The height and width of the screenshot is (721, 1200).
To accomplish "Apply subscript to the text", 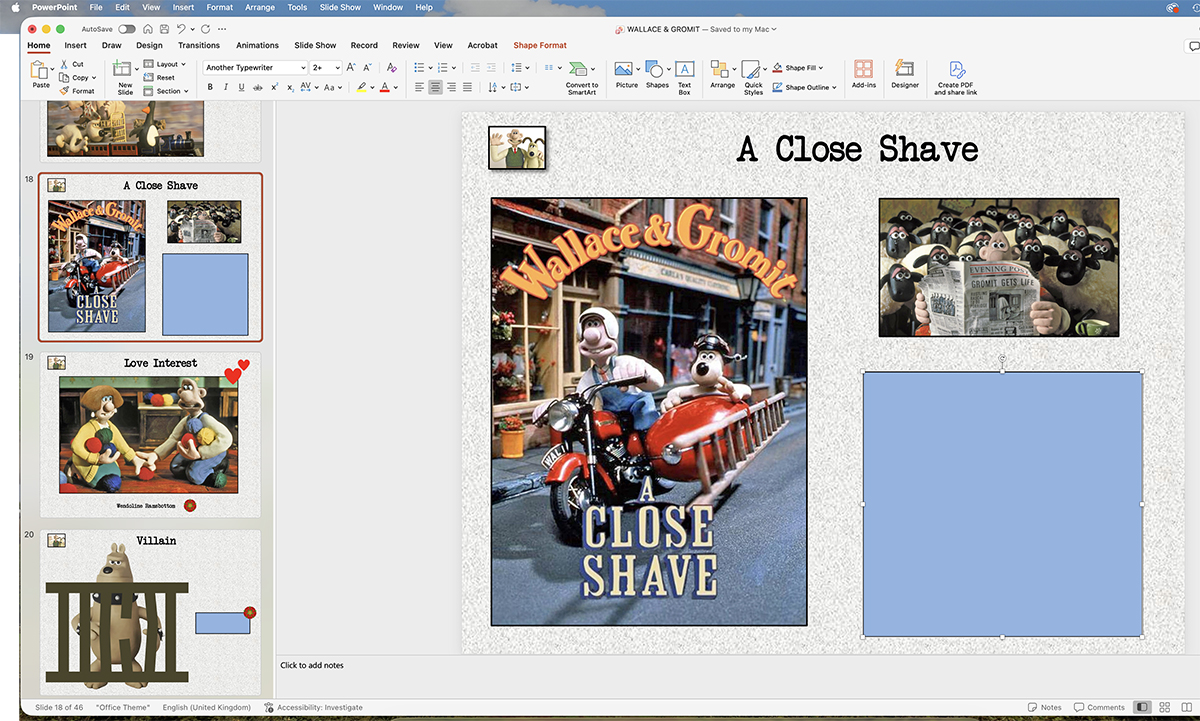I will (290, 87).
